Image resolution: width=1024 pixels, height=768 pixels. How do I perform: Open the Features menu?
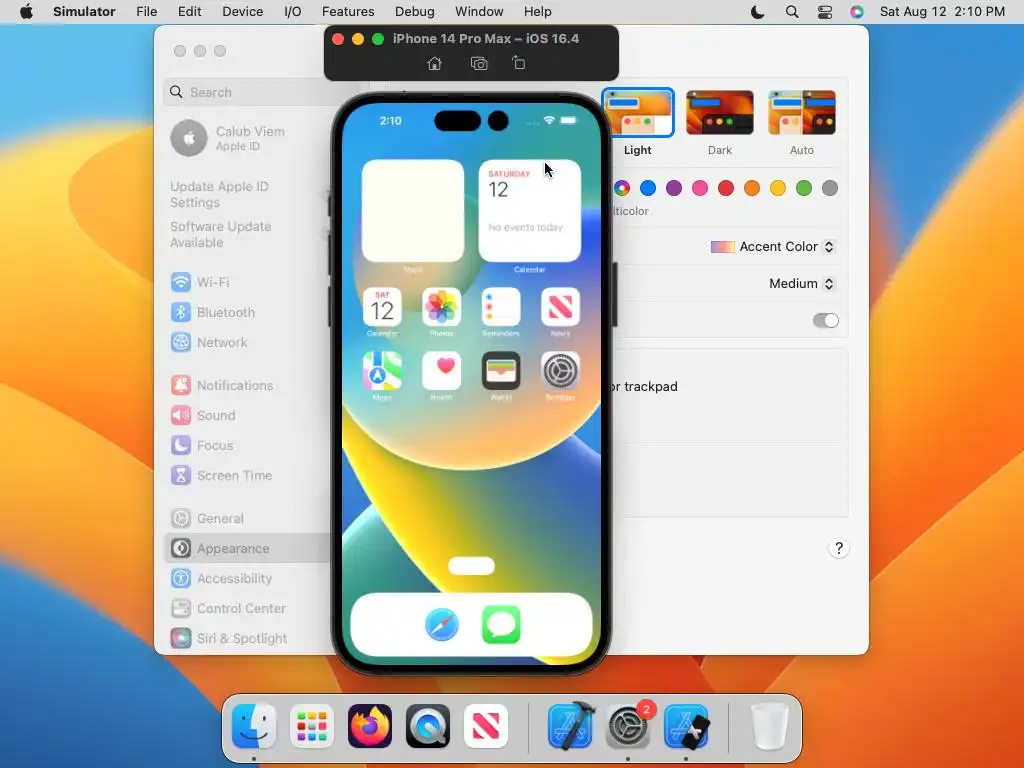coord(348,12)
